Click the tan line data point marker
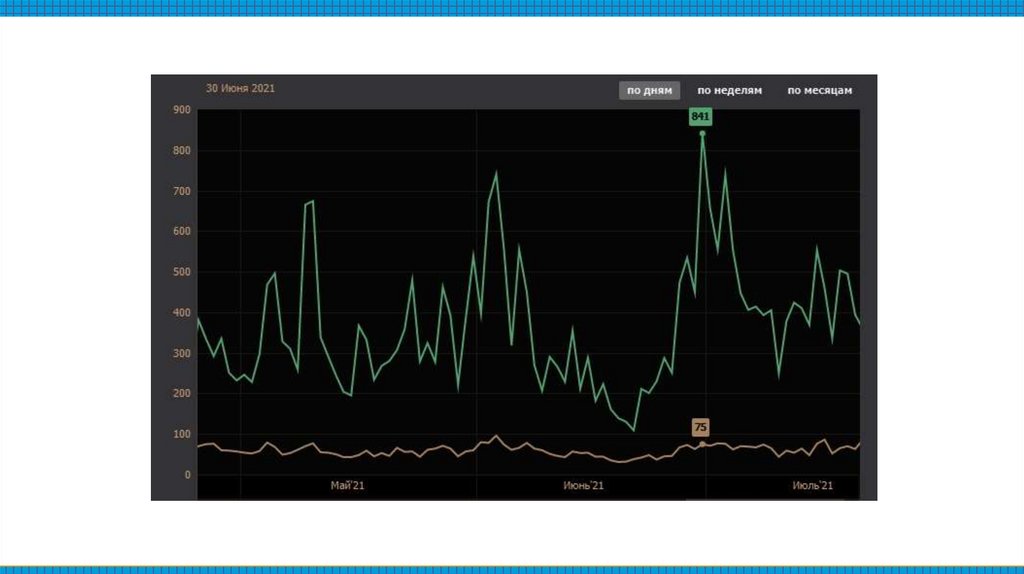 pos(703,445)
